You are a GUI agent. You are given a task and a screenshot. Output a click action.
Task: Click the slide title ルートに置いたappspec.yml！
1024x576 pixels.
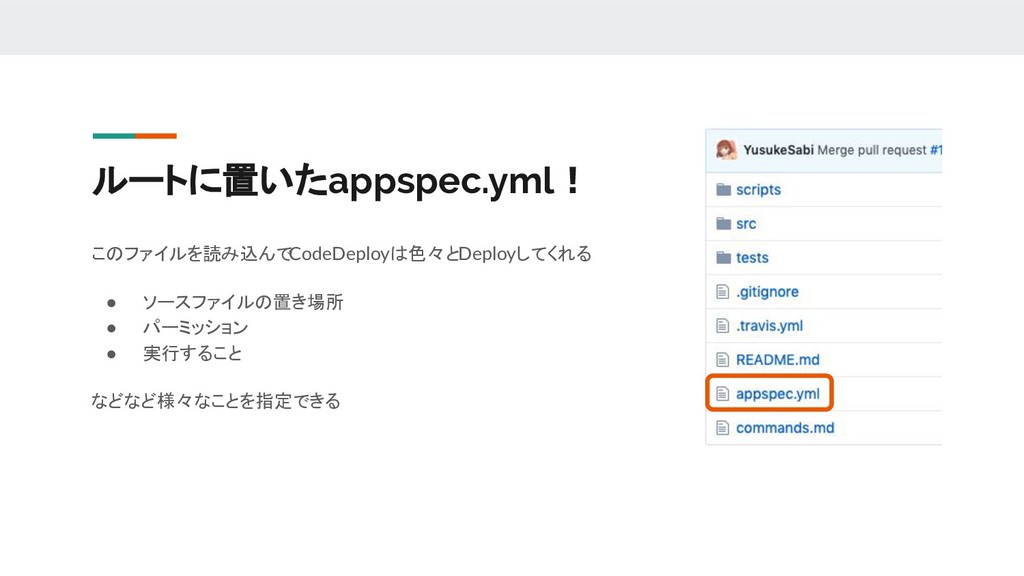(x=336, y=181)
